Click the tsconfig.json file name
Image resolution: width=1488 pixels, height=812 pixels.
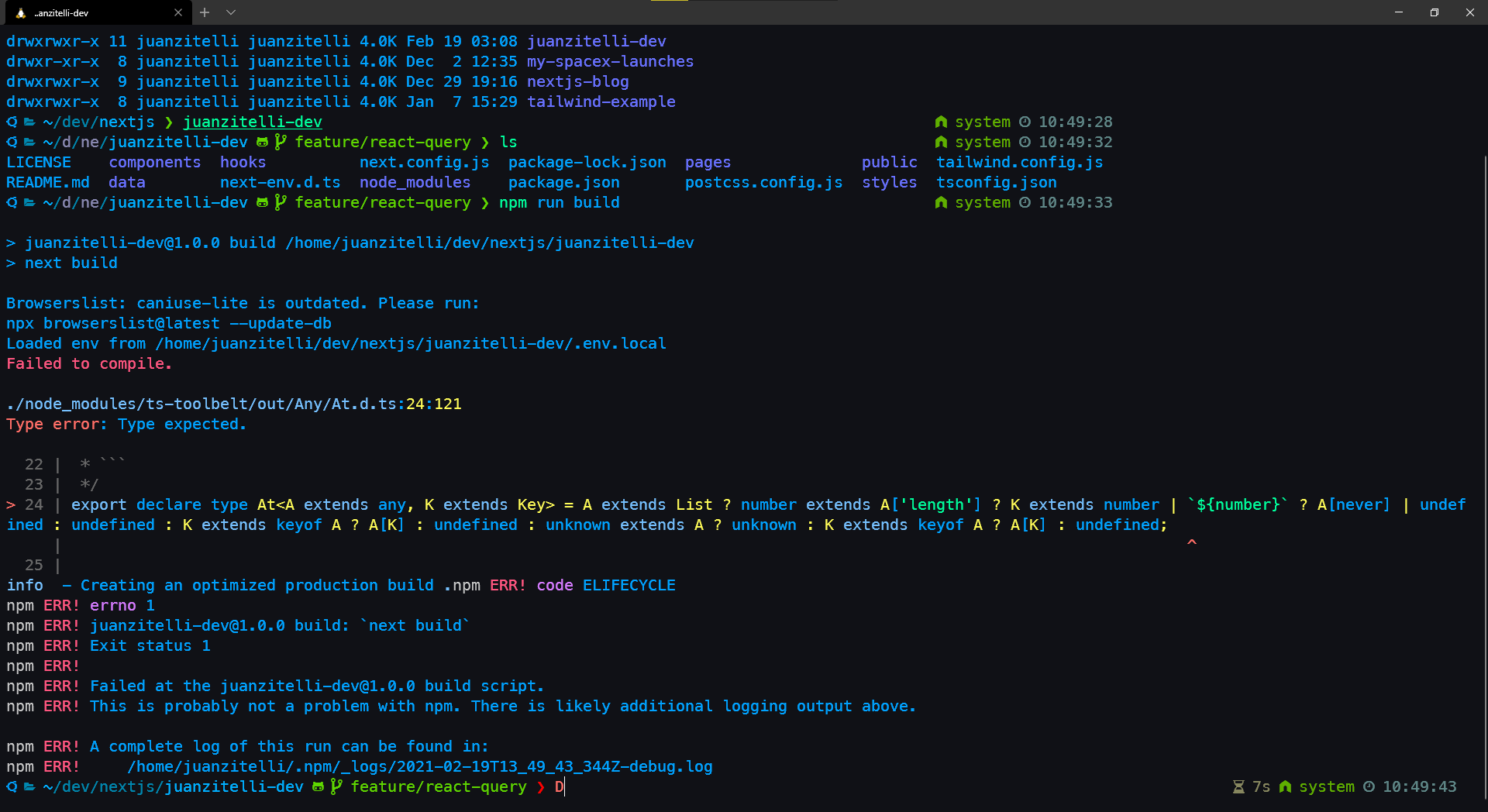996,182
